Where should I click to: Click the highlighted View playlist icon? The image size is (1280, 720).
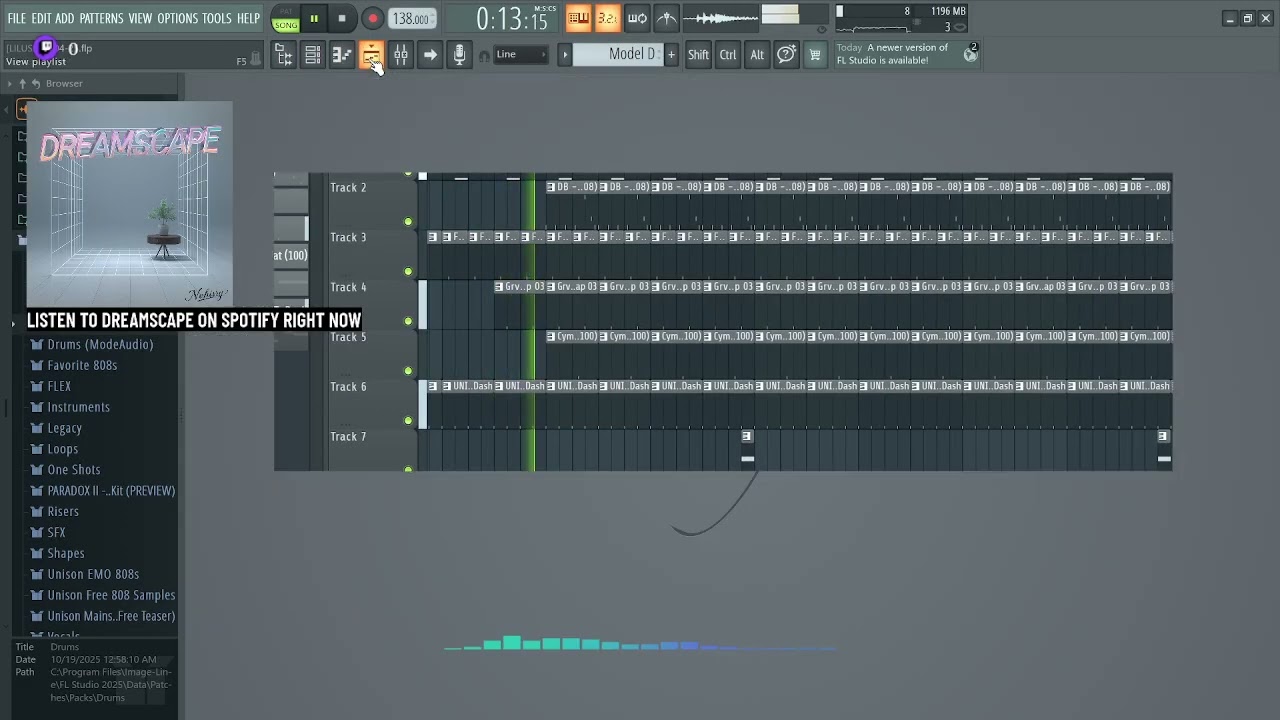(x=371, y=55)
